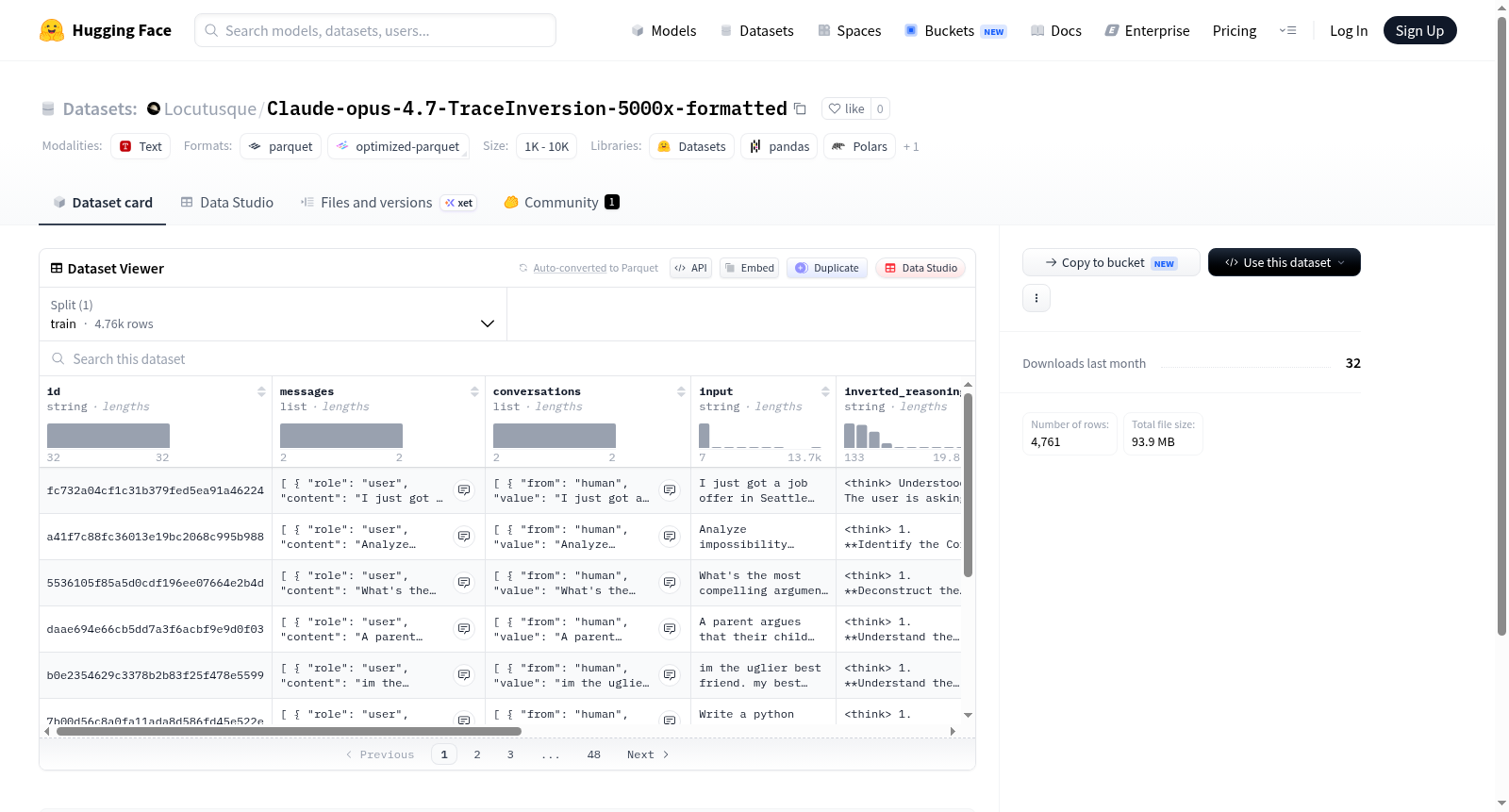Go to page 3 of results

coord(510,754)
